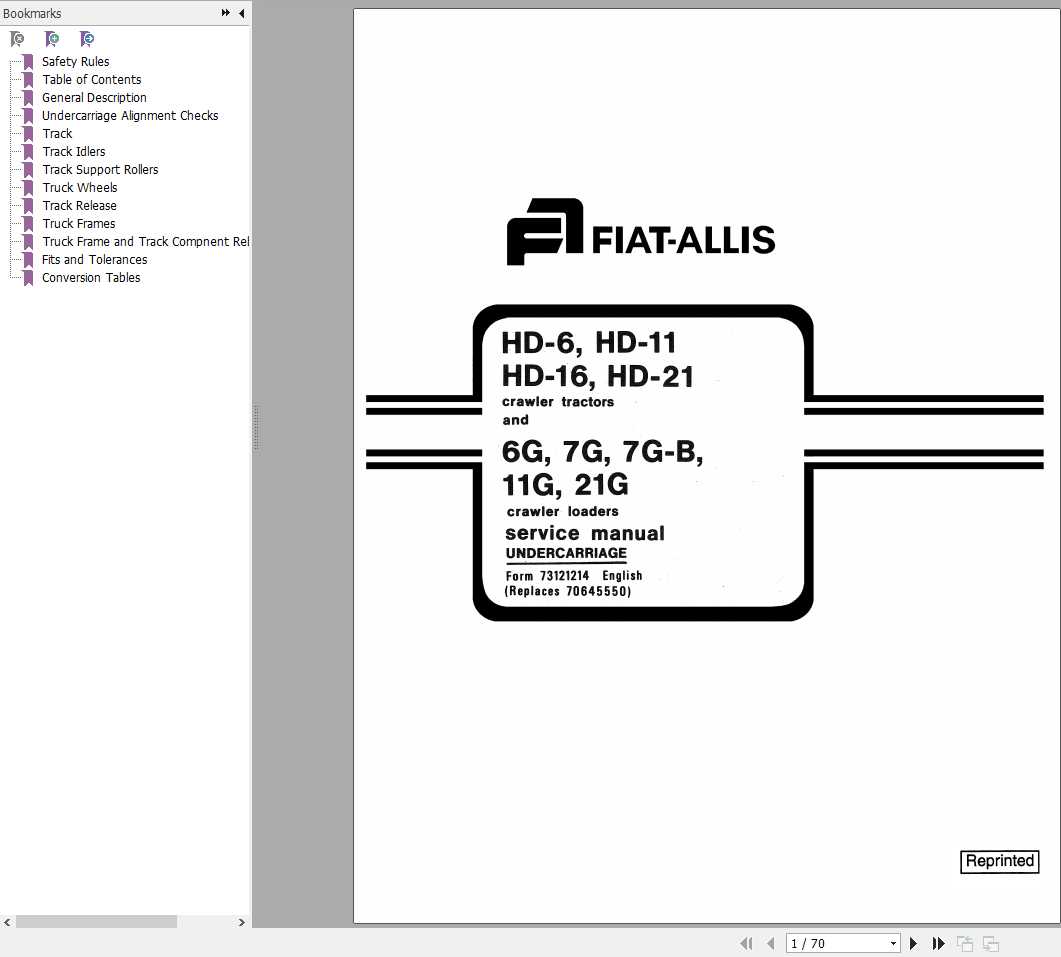Open the Table of Contents bookmark

pos(92,80)
